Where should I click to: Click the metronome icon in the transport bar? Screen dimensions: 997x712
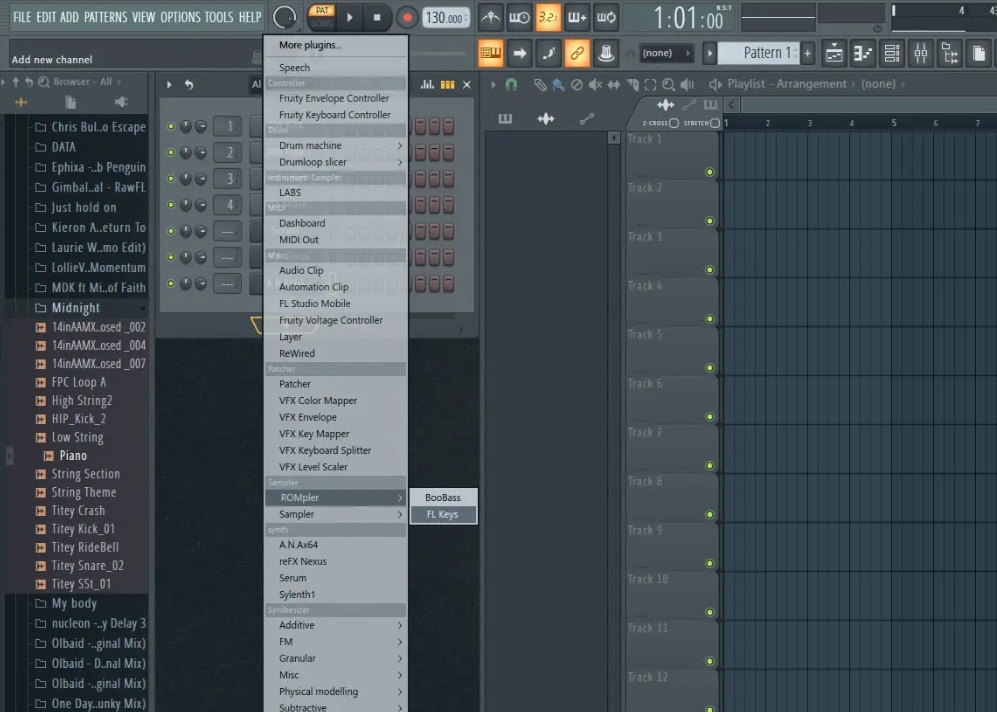(490, 17)
